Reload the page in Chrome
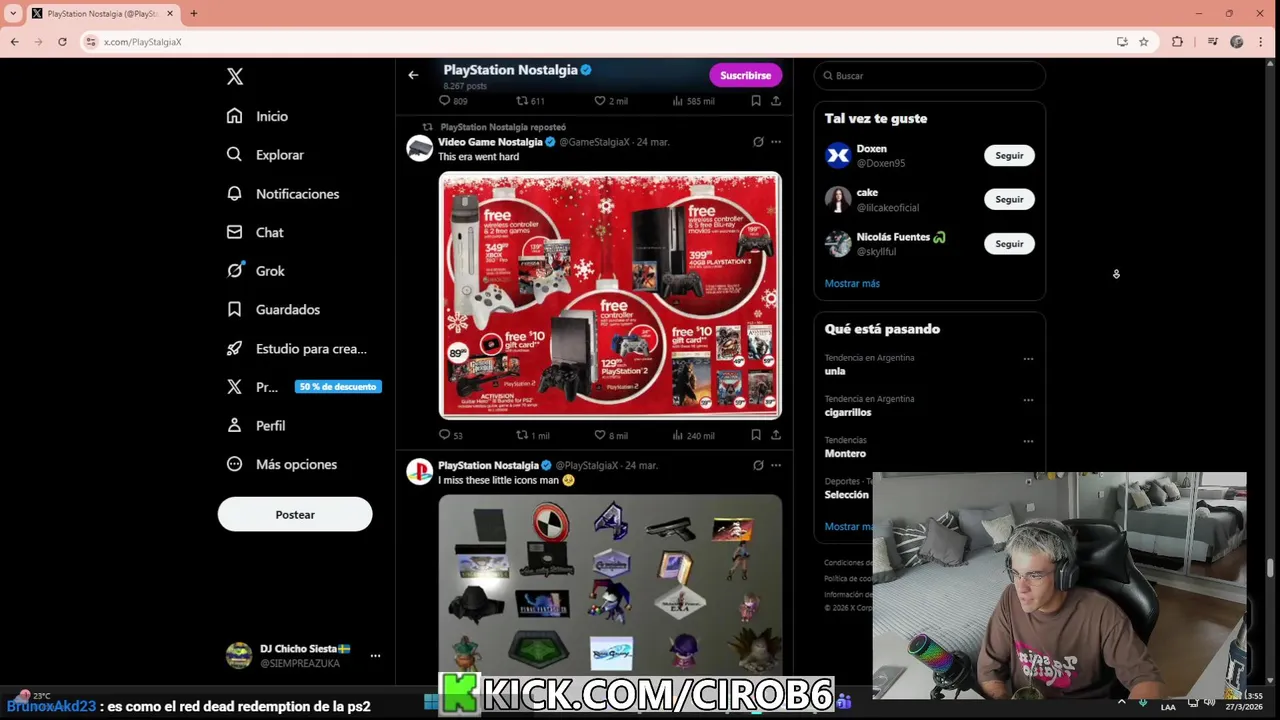 click(x=62, y=42)
